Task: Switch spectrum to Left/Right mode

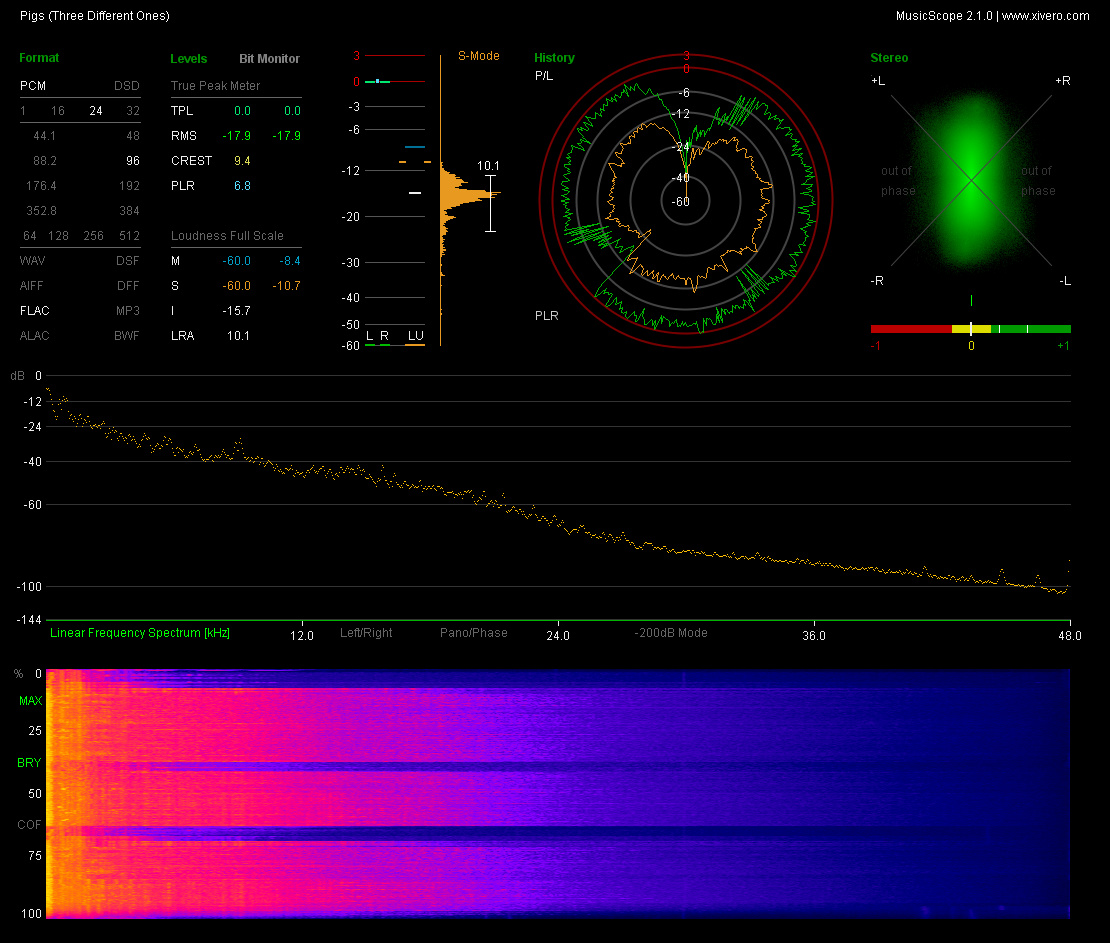Action: [366, 633]
